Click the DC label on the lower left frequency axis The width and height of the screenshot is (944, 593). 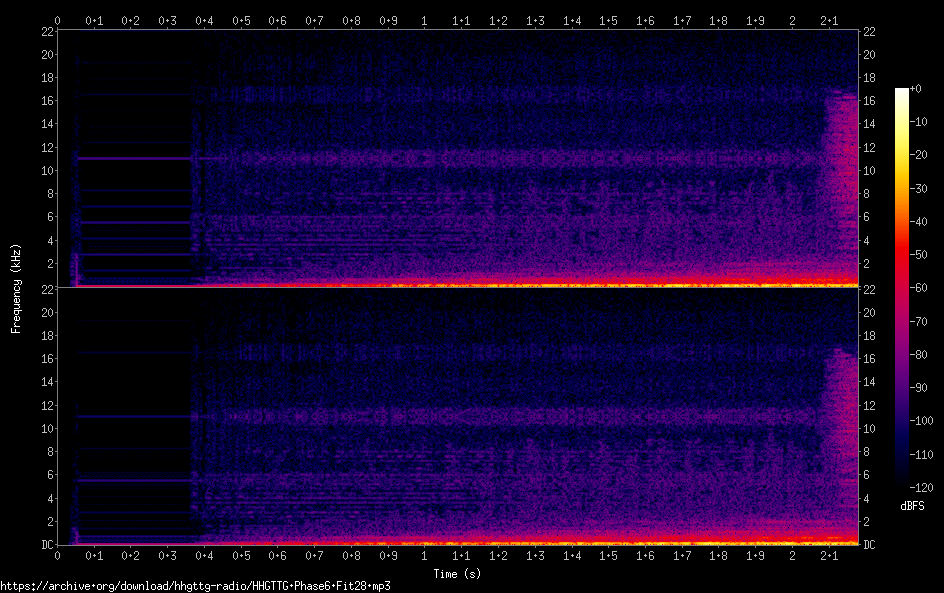coord(45,545)
